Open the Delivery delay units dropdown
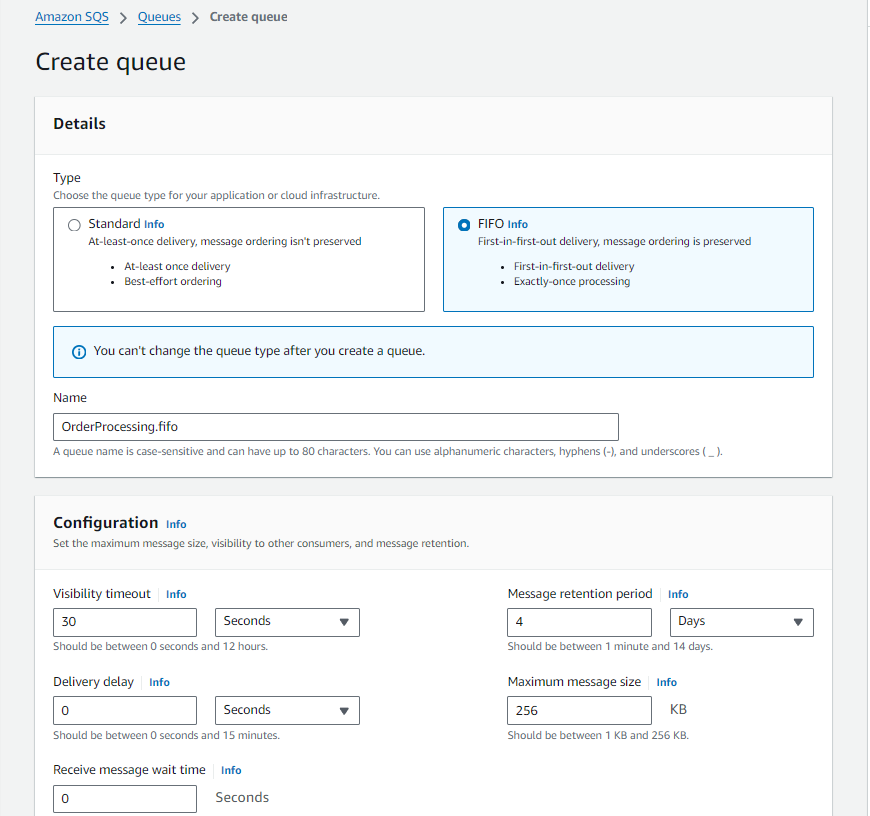The image size is (870, 816). click(x=287, y=710)
